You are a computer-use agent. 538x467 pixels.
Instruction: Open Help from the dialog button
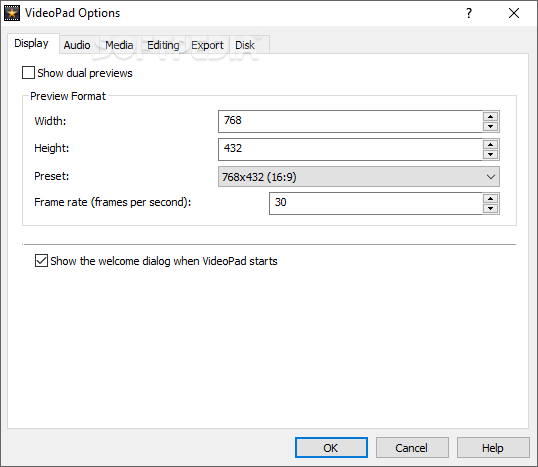[493, 448]
